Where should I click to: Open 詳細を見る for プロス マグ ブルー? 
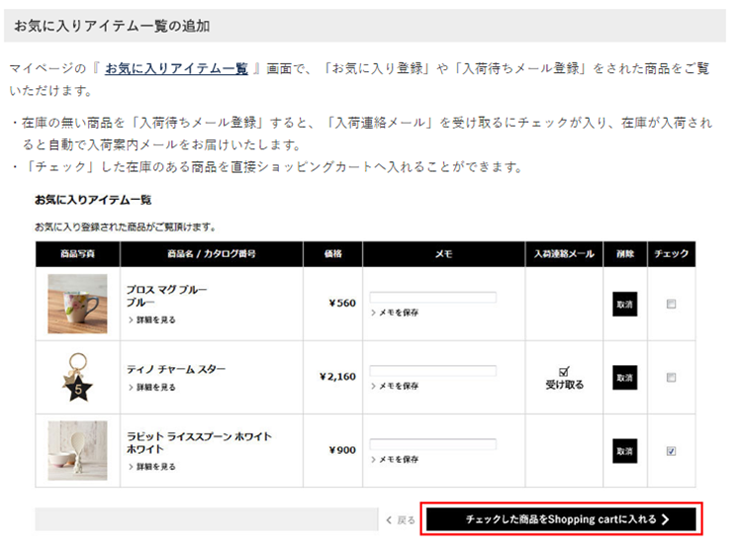153,319
